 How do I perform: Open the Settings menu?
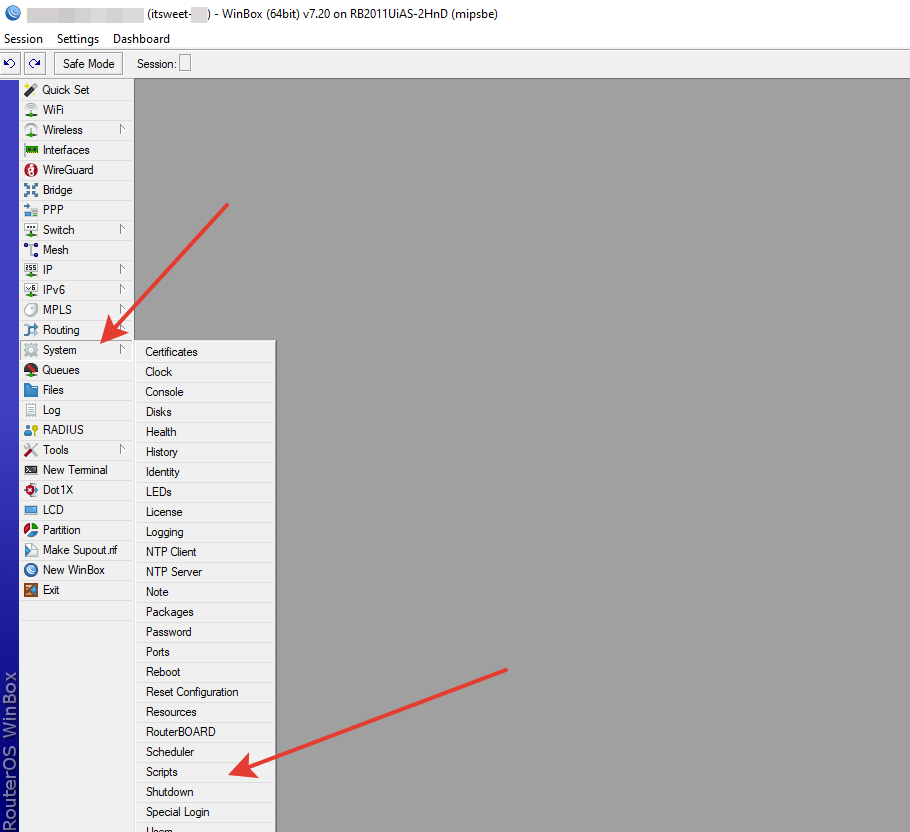pyautogui.click(x=78, y=39)
